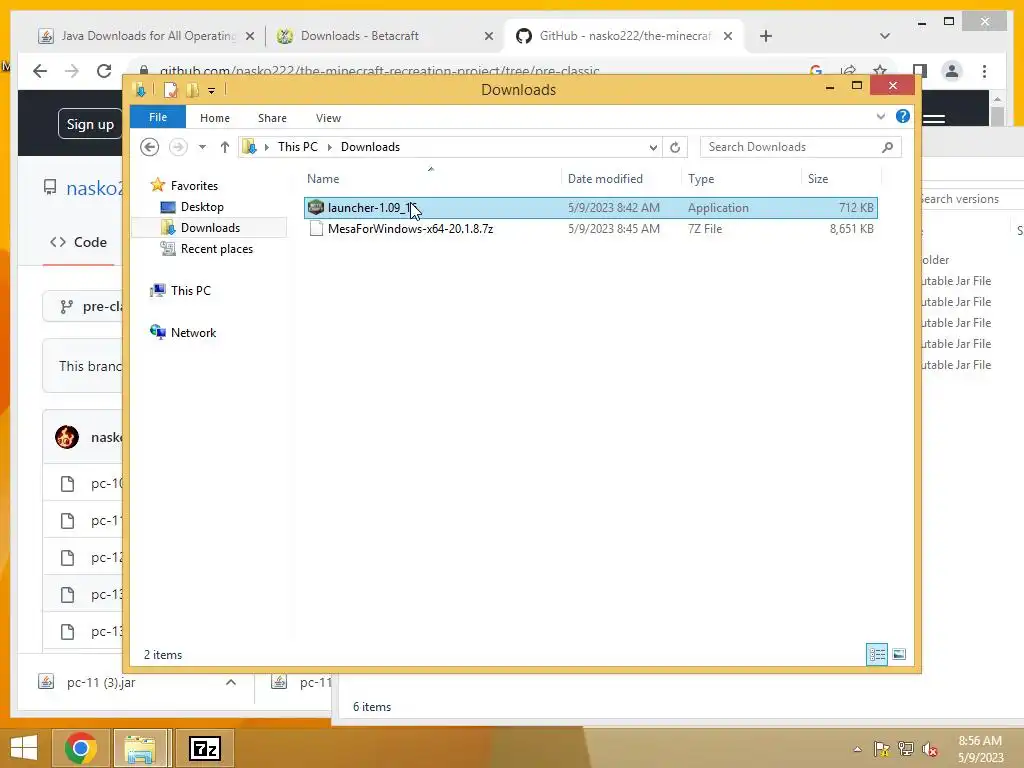The height and width of the screenshot is (768, 1024).
Task: Click This PC in the address breadcrumb
Action: [x=298, y=147]
